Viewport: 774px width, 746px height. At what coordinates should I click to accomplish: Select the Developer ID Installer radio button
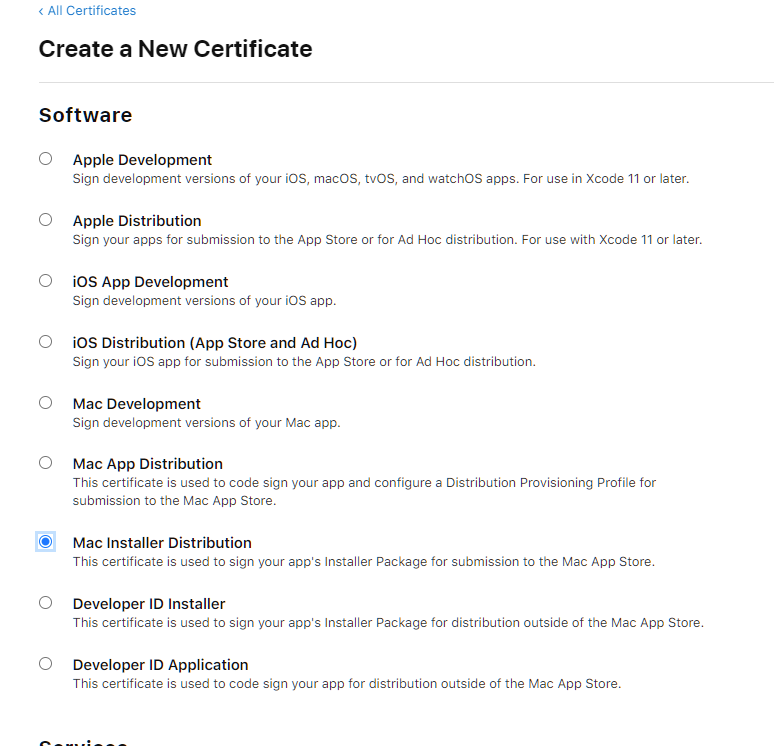(x=46, y=602)
